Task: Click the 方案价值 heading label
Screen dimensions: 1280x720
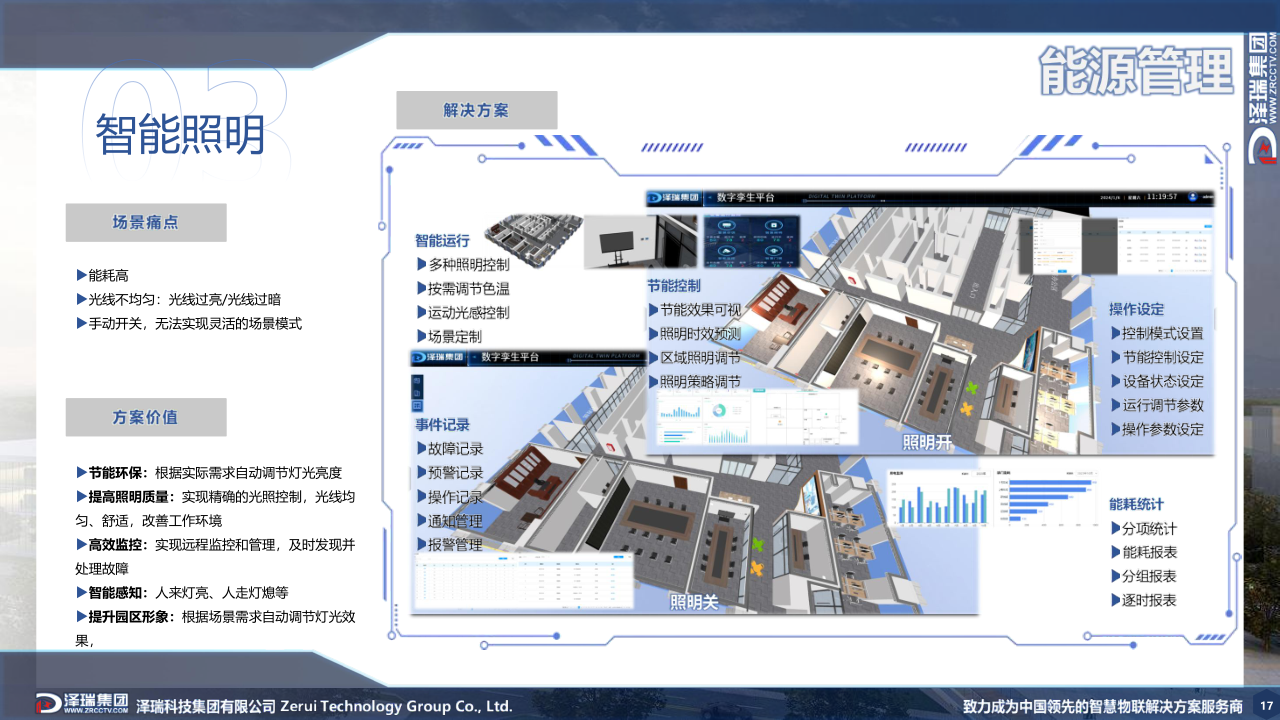Action: pyautogui.click(x=146, y=417)
